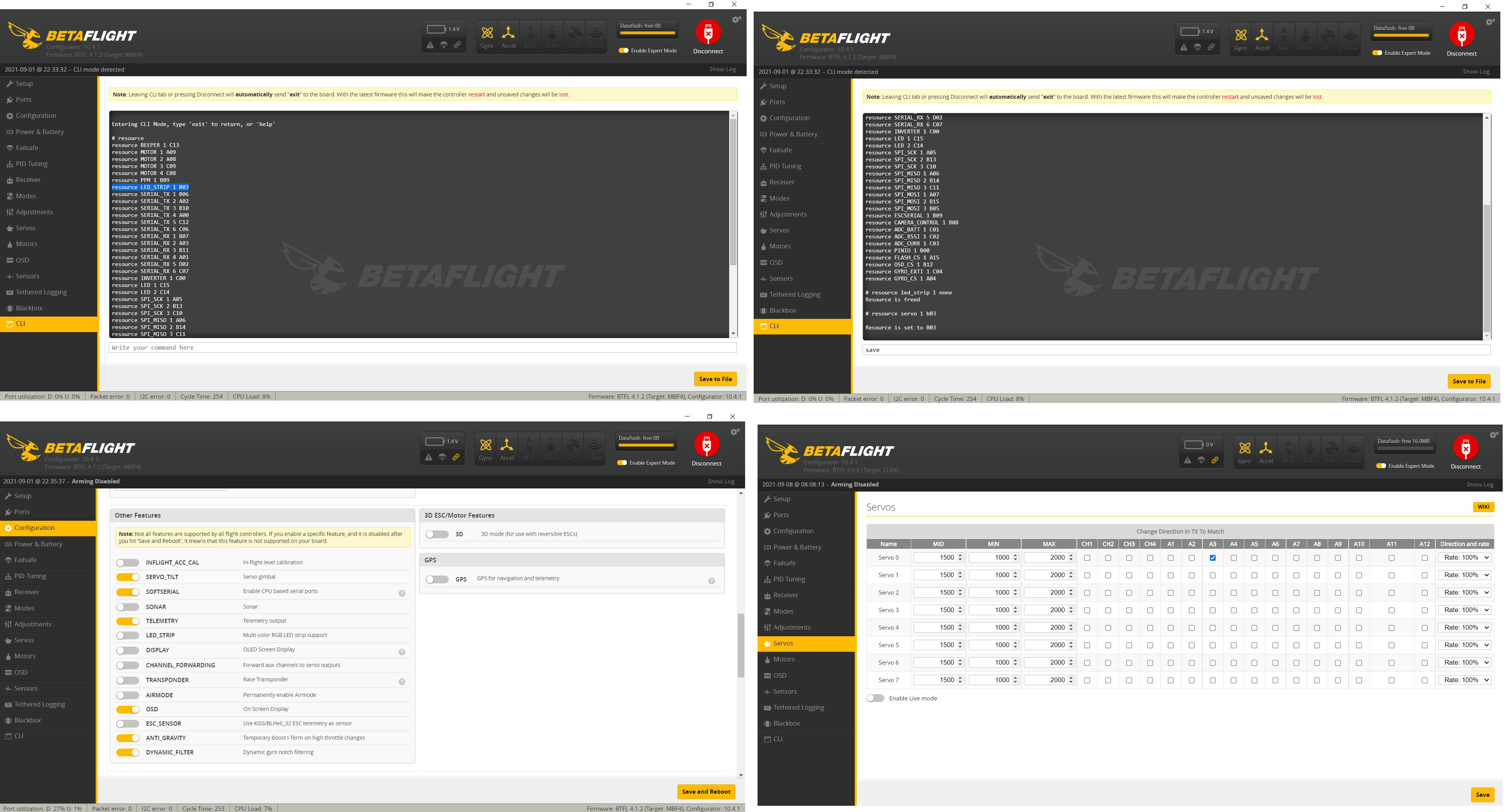Open Servo 6 rate dropdown
Image resolution: width=1512 pixels, height=812 pixels.
1465,662
